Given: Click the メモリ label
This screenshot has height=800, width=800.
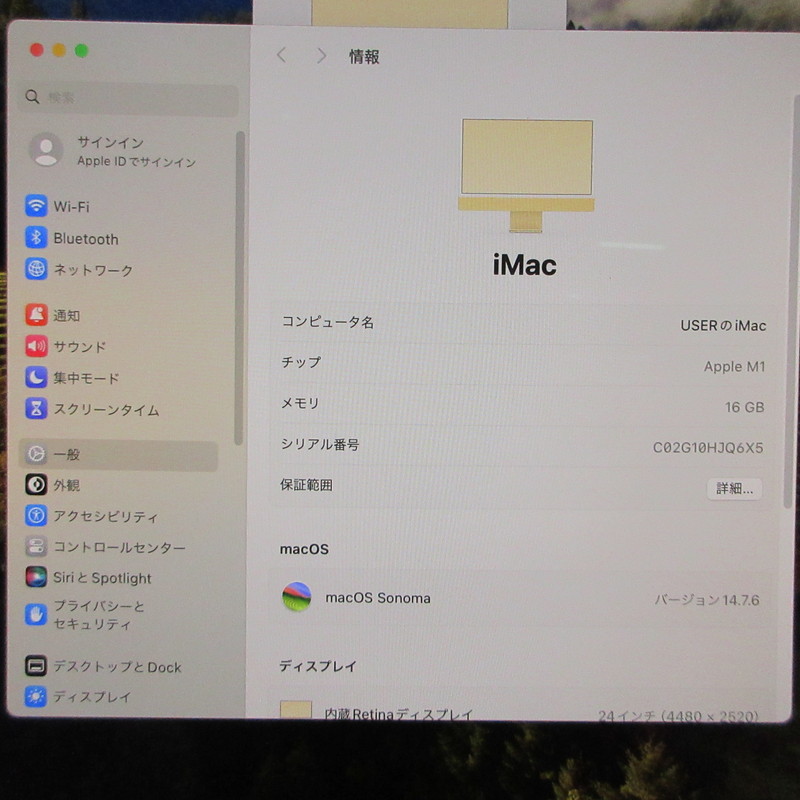Looking at the screenshot, I should pos(300,403).
